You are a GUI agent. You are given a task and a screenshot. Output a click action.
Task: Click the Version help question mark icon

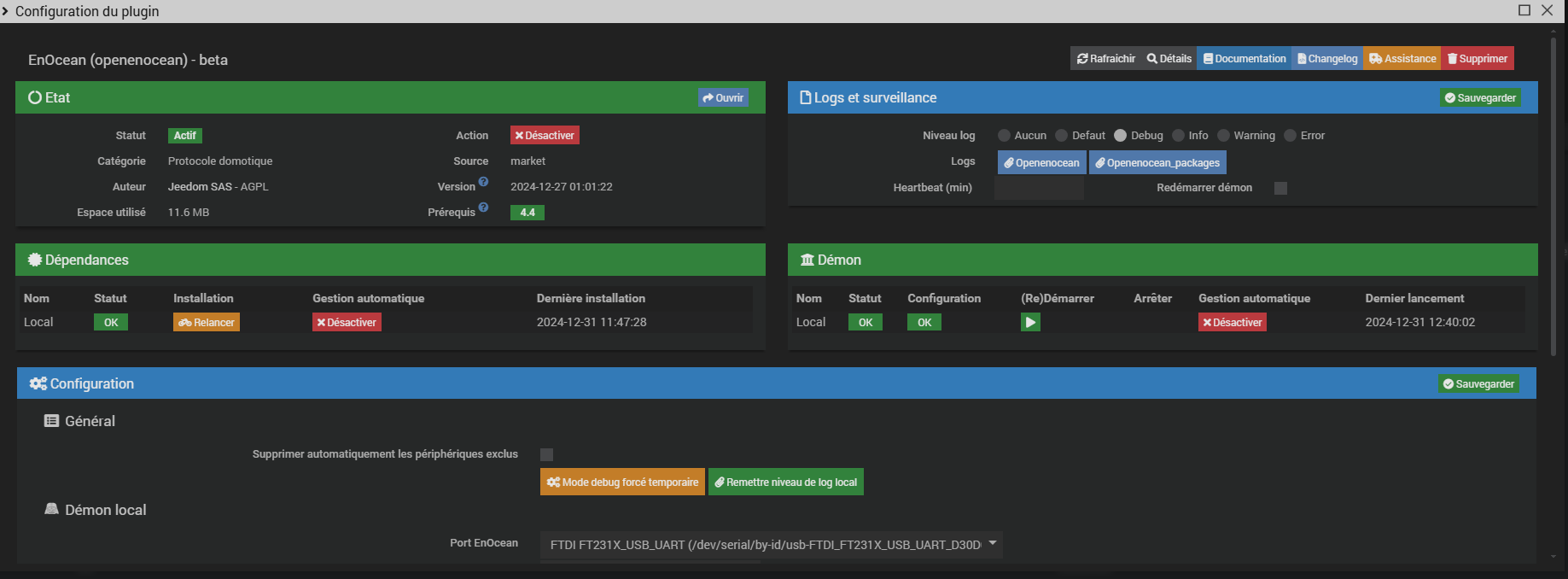[x=483, y=182]
